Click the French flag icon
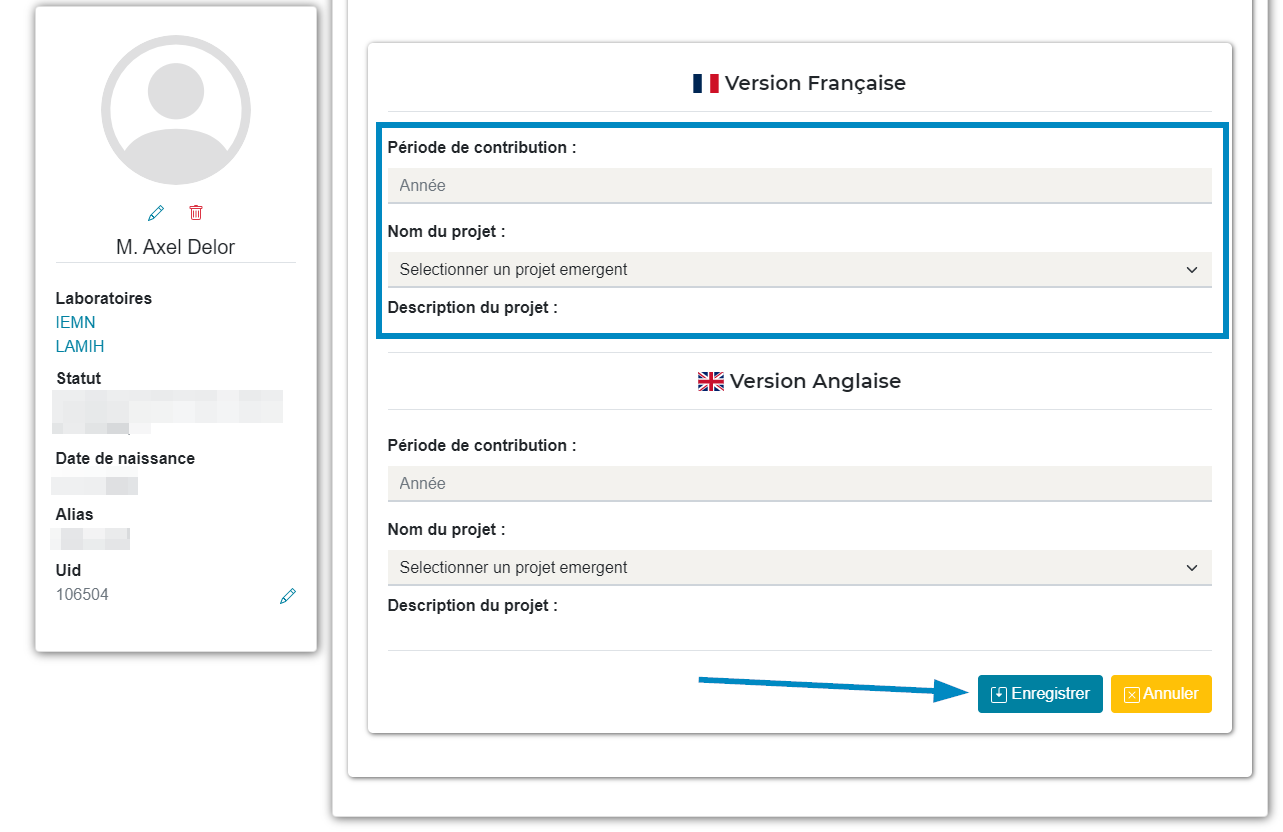Image resolution: width=1283 pixels, height=832 pixels. click(x=706, y=83)
